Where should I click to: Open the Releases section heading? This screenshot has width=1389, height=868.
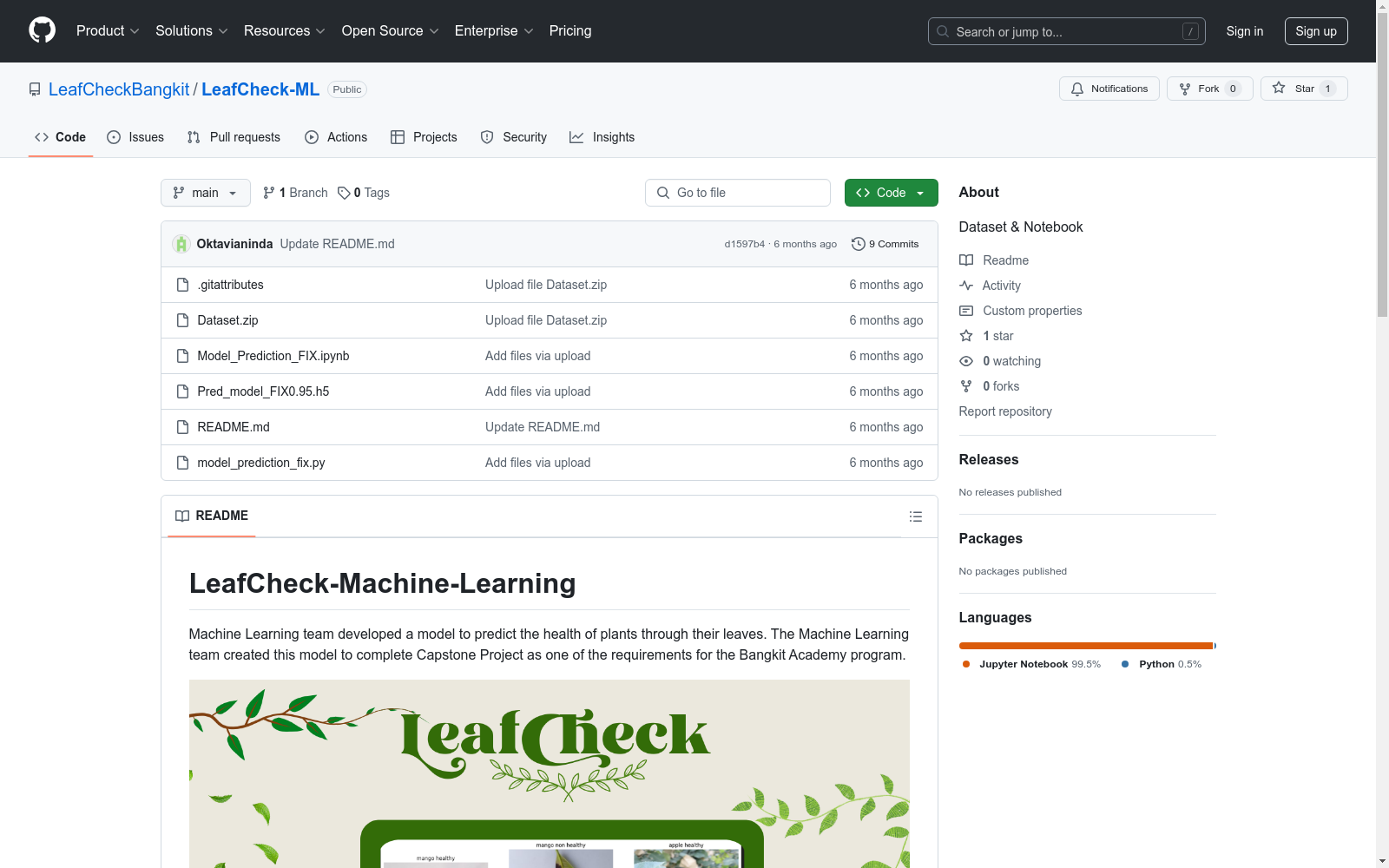[989, 460]
